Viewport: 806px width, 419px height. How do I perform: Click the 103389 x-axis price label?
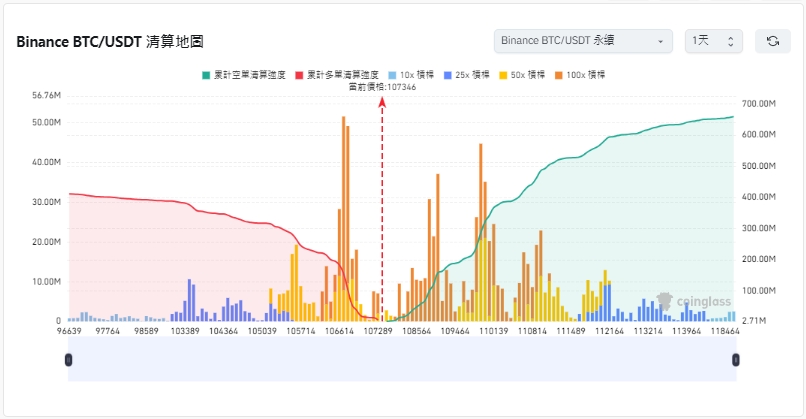coord(185,331)
